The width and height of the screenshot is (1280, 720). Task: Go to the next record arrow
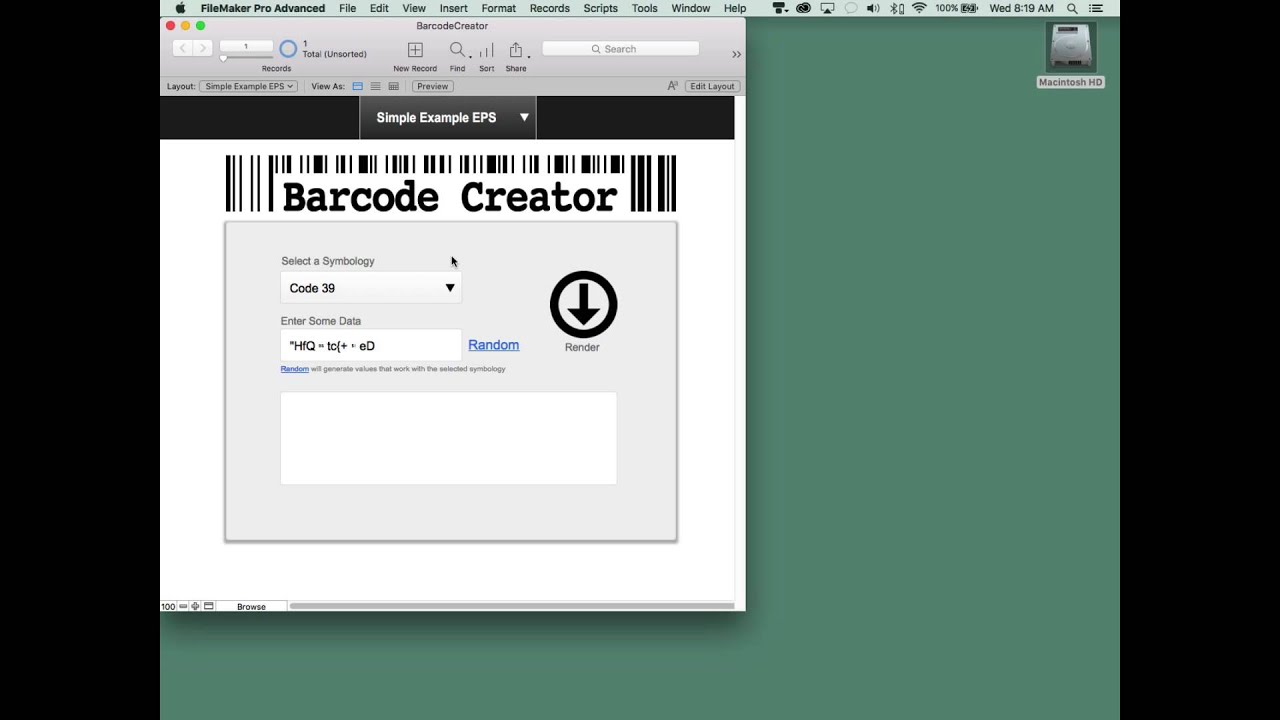(202, 48)
